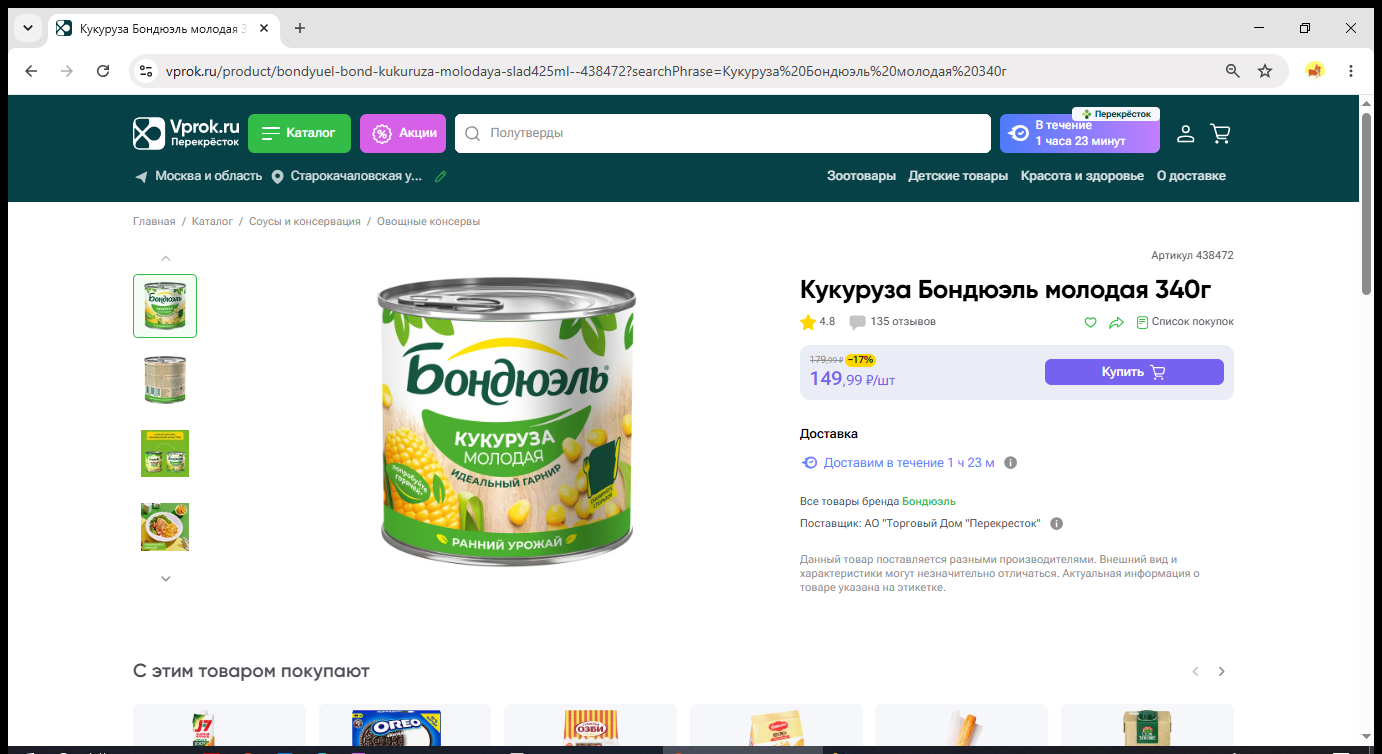Screen dimensions: 1382x754
Task: Select second thumbnail of can back
Action: (x=165, y=380)
